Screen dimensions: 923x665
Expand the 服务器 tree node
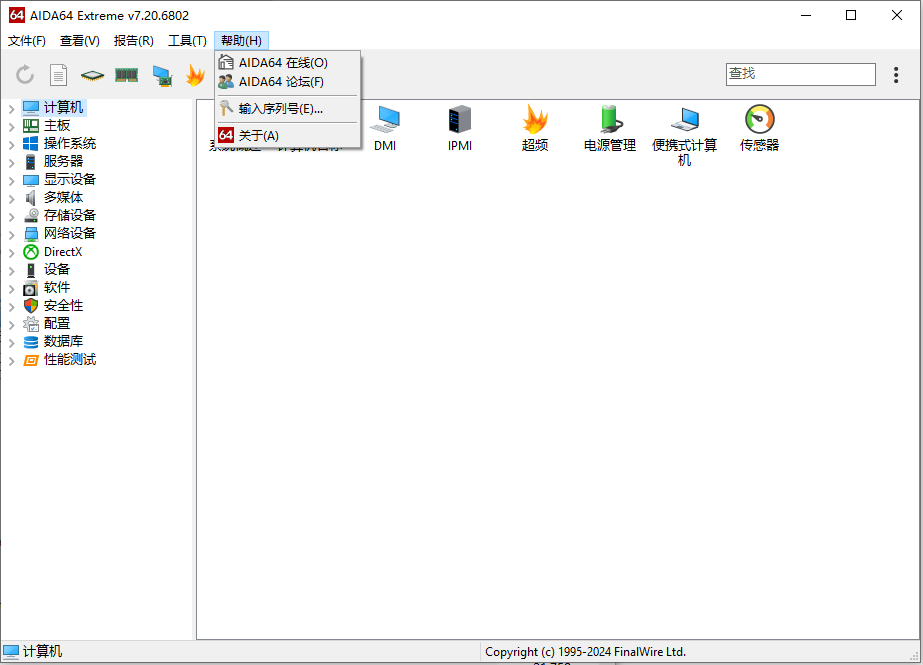[x=11, y=162]
